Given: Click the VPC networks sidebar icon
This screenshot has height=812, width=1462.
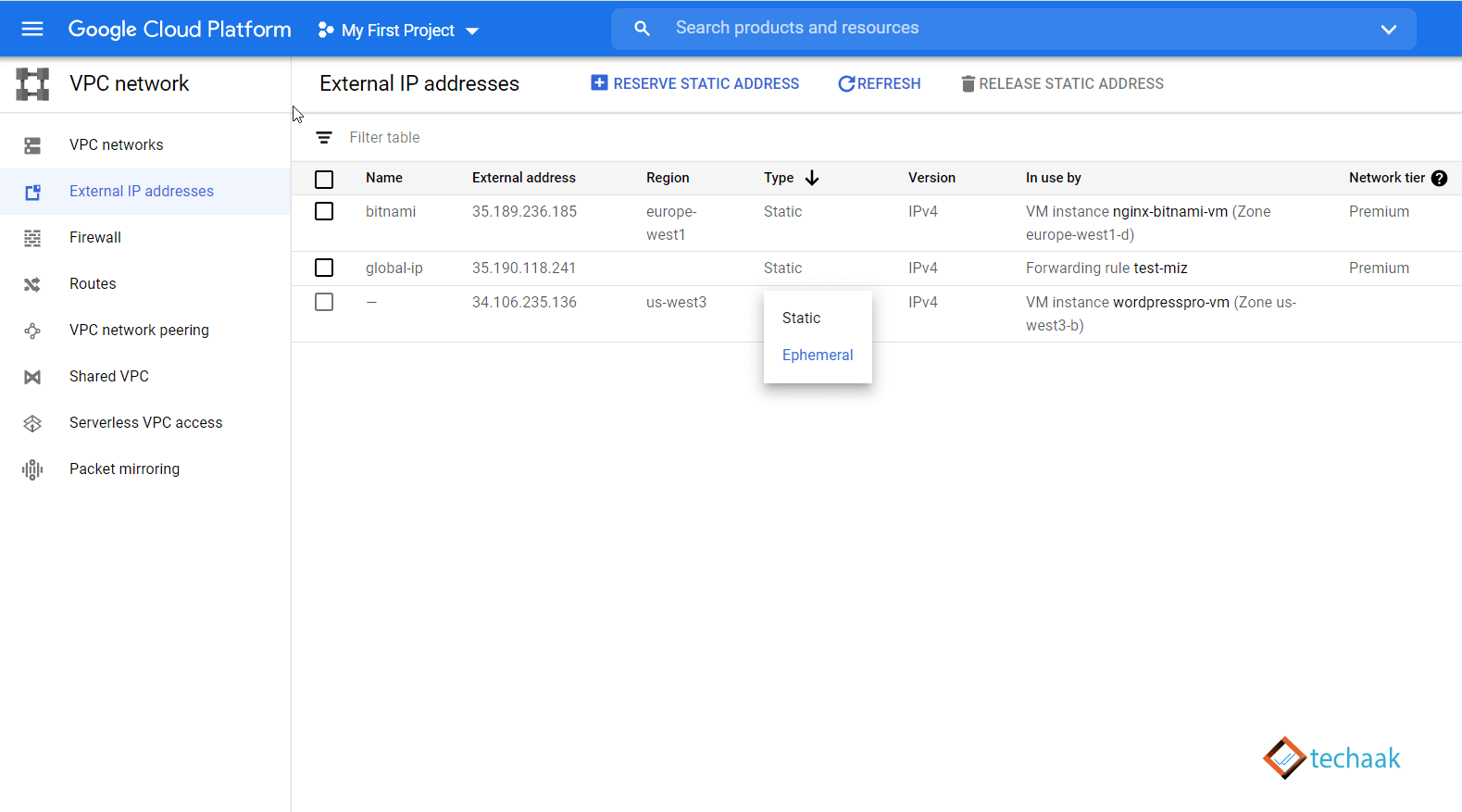Looking at the screenshot, I should click(32, 145).
